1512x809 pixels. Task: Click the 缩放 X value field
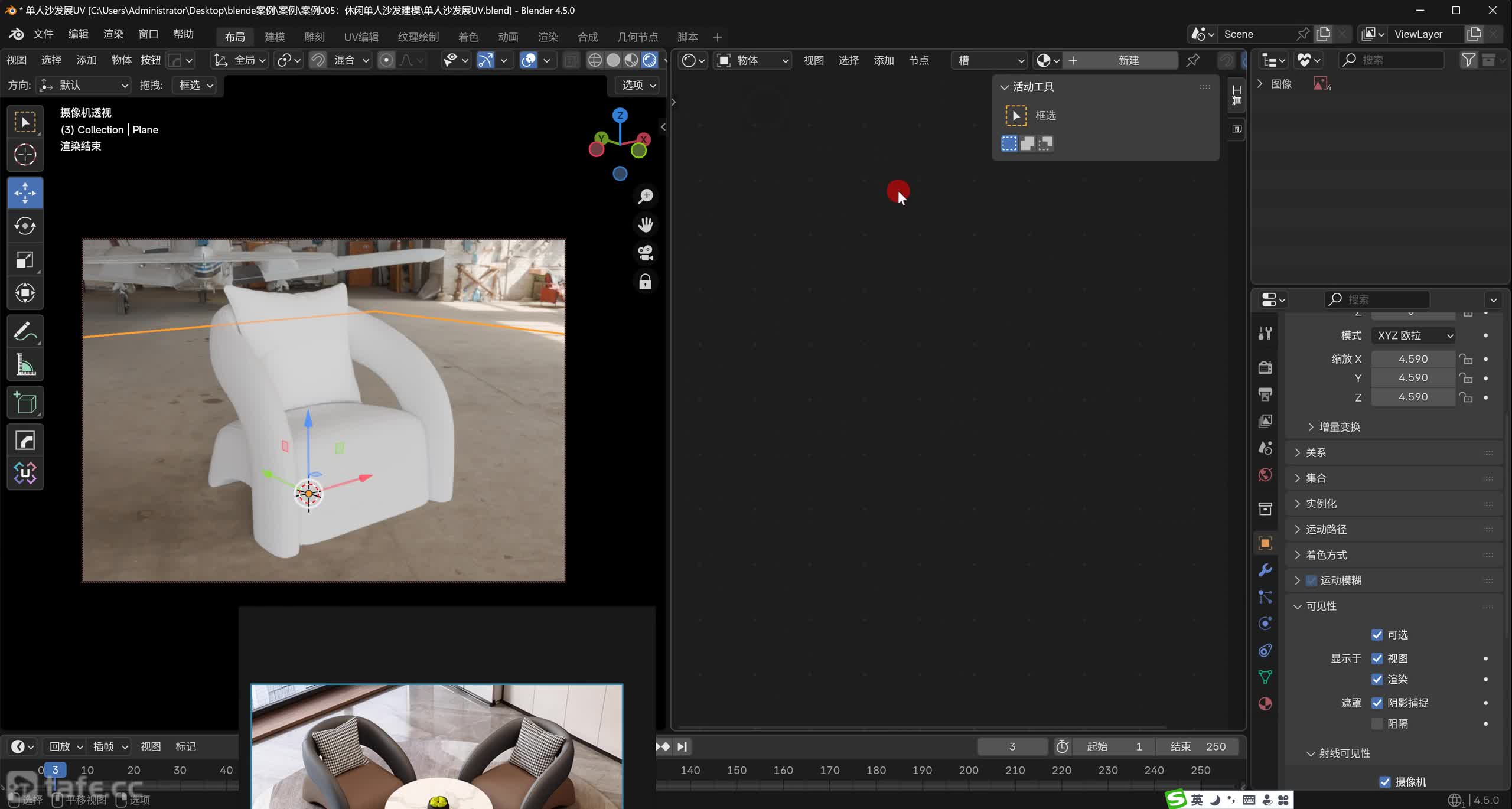coord(1413,359)
